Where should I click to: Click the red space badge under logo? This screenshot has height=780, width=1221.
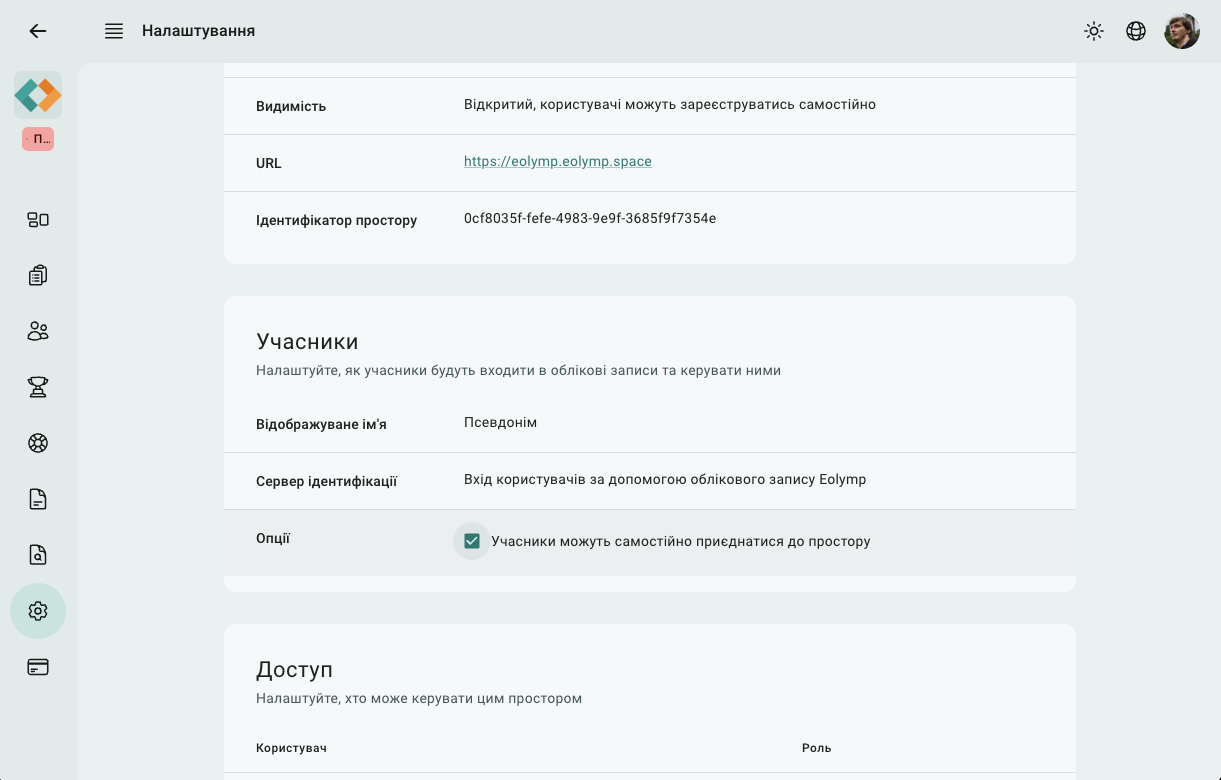click(38, 140)
